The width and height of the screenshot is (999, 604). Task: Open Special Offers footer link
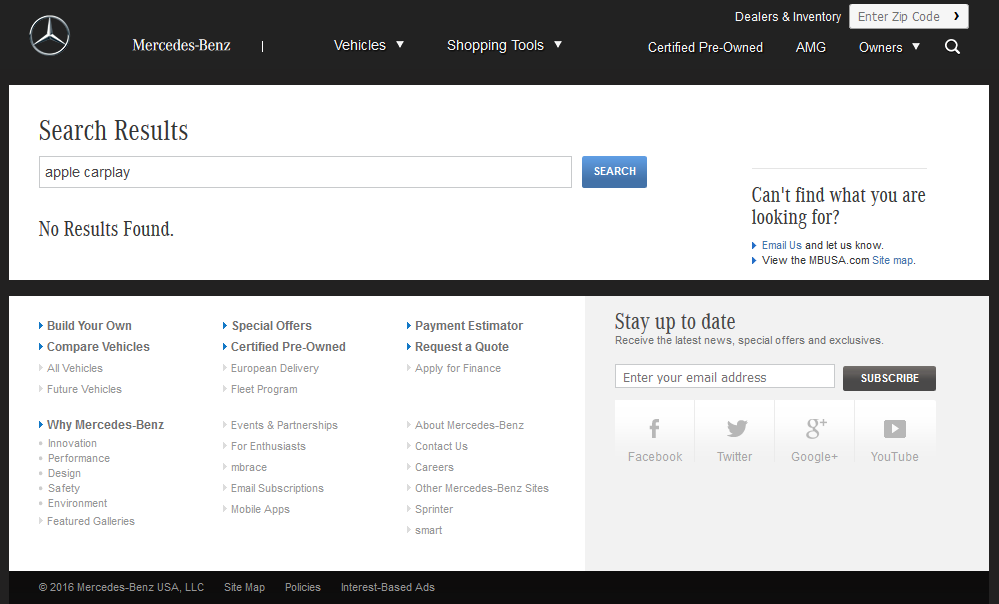271,326
